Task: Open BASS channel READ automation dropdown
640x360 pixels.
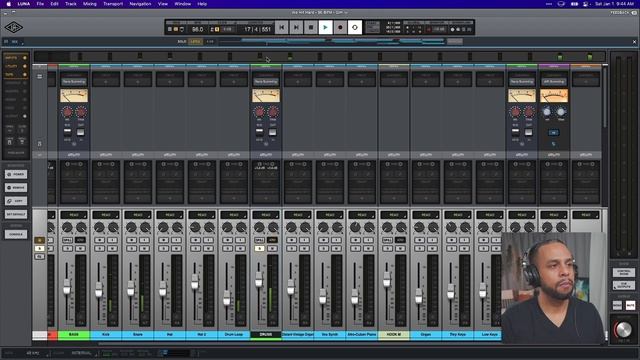Action: pyautogui.click(x=74, y=215)
